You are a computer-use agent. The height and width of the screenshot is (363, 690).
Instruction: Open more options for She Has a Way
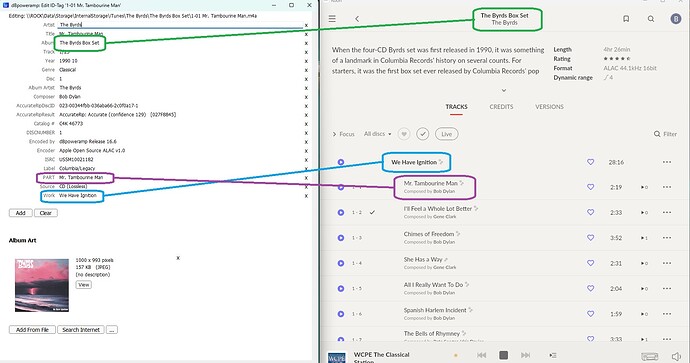(x=667, y=263)
